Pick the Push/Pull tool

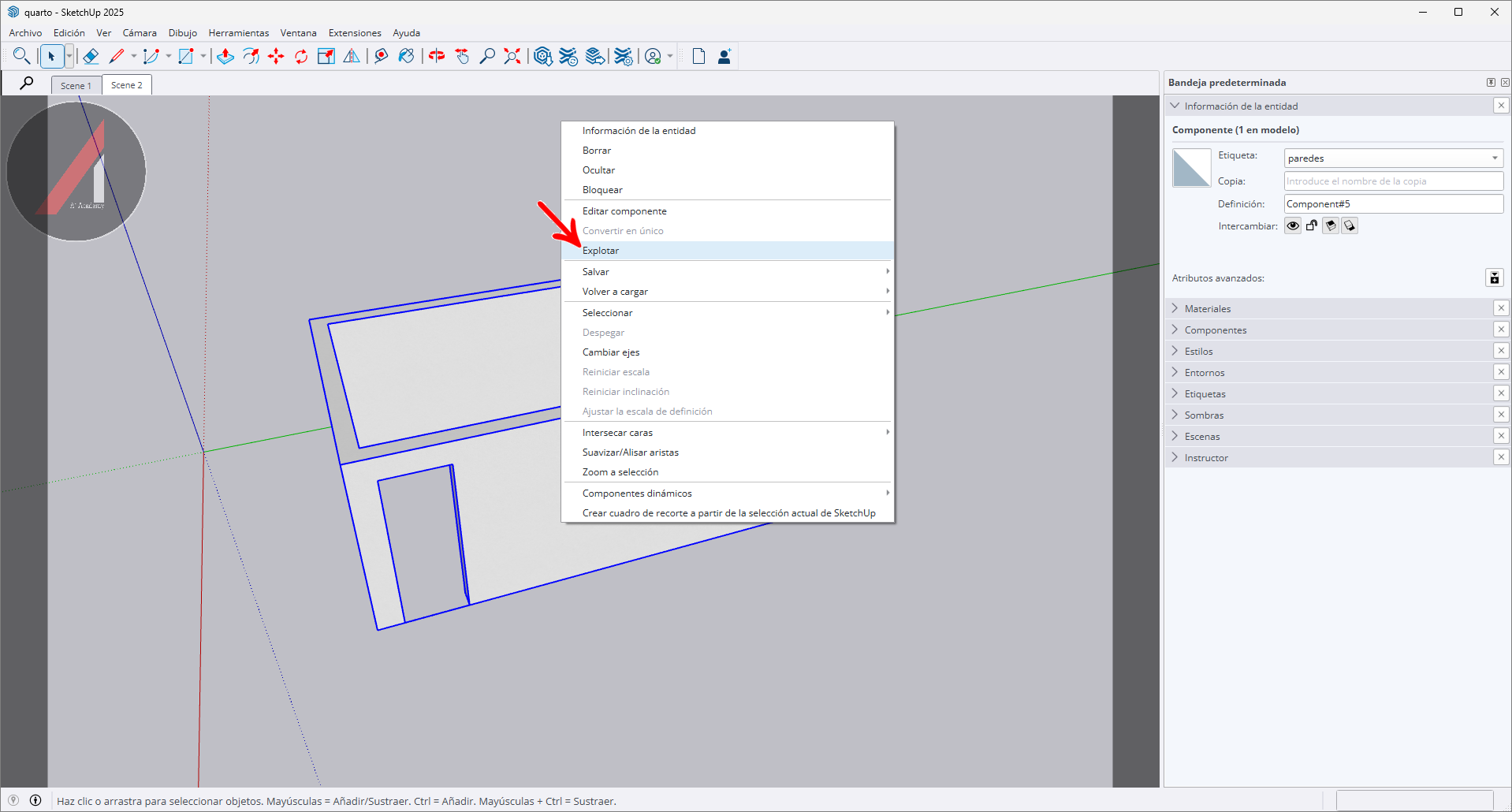[x=225, y=56]
